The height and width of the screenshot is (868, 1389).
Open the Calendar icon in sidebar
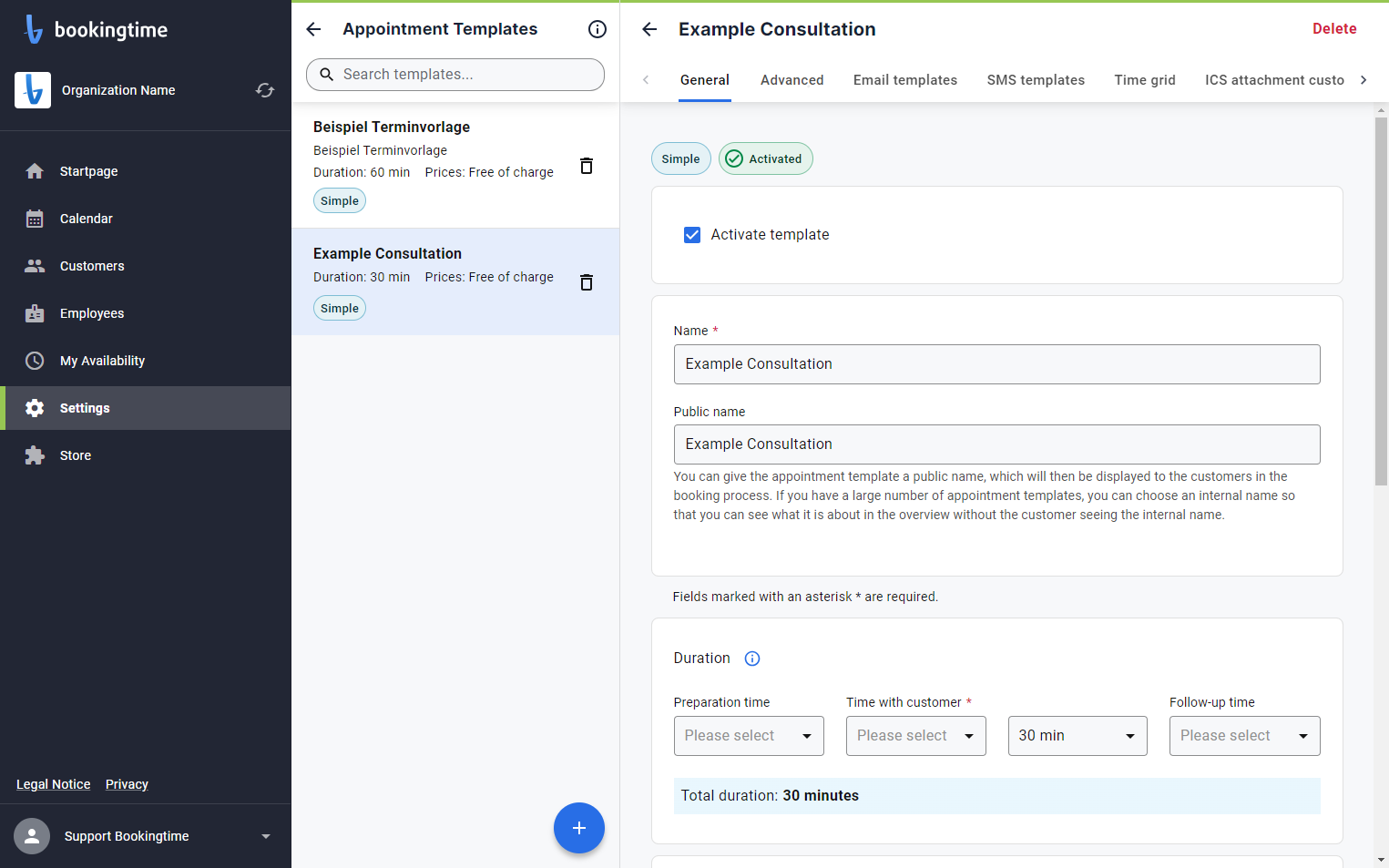[x=35, y=219]
